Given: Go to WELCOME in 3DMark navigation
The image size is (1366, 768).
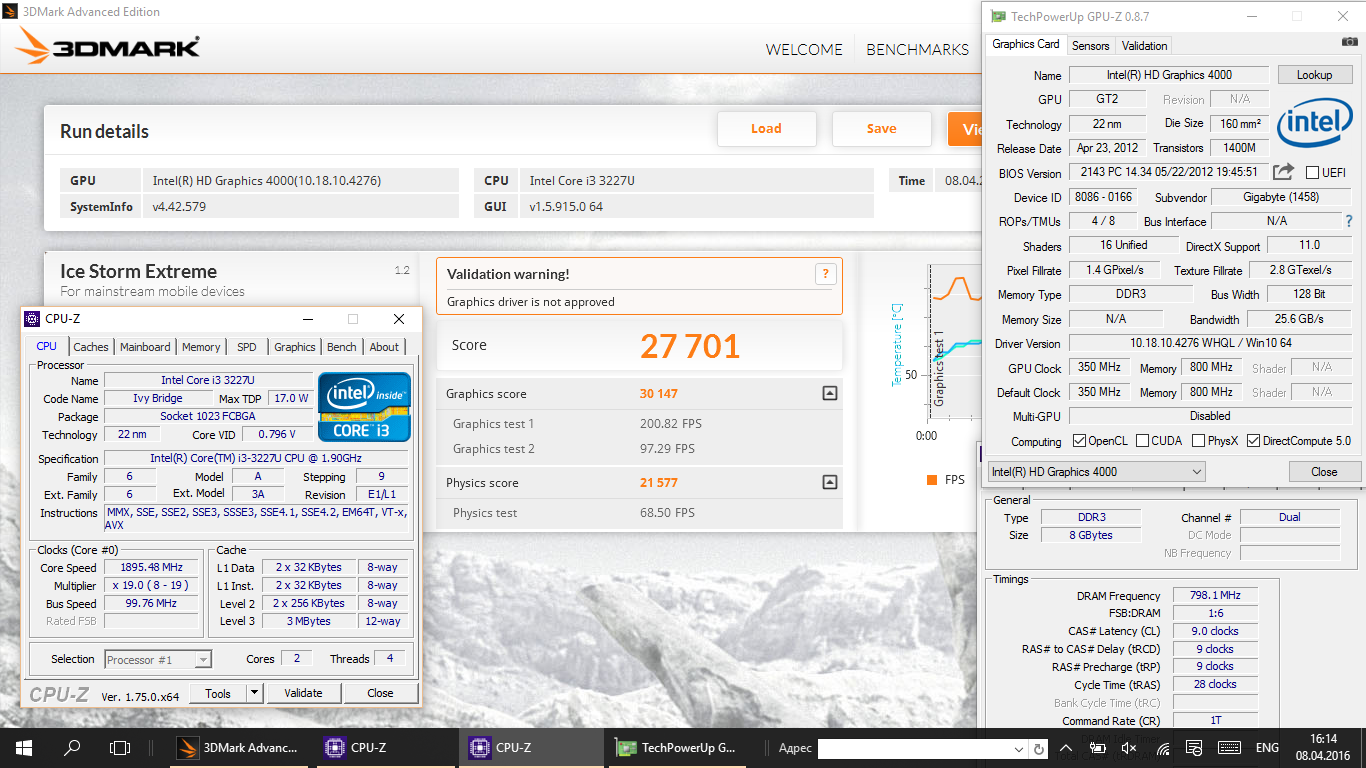Looking at the screenshot, I should 804,49.
